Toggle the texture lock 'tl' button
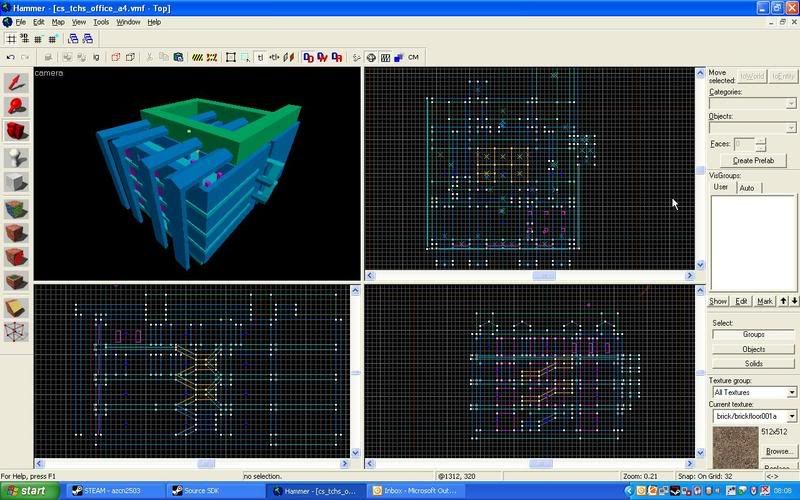This screenshot has height=500, width=800. pyautogui.click(x=260, y=57)
